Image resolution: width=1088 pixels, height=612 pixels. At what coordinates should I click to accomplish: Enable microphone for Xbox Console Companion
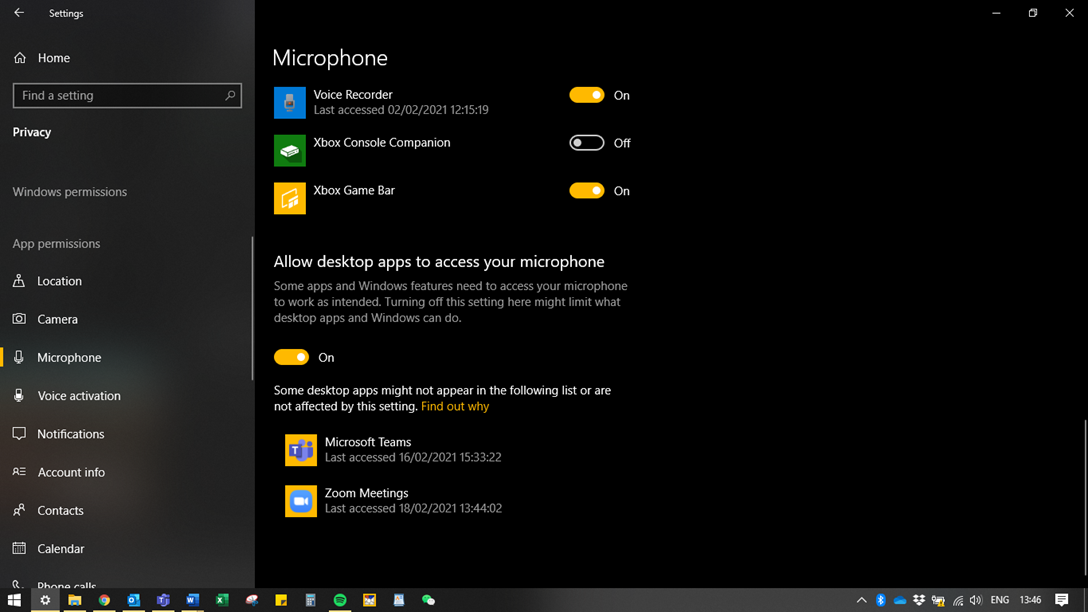point(587,143)
